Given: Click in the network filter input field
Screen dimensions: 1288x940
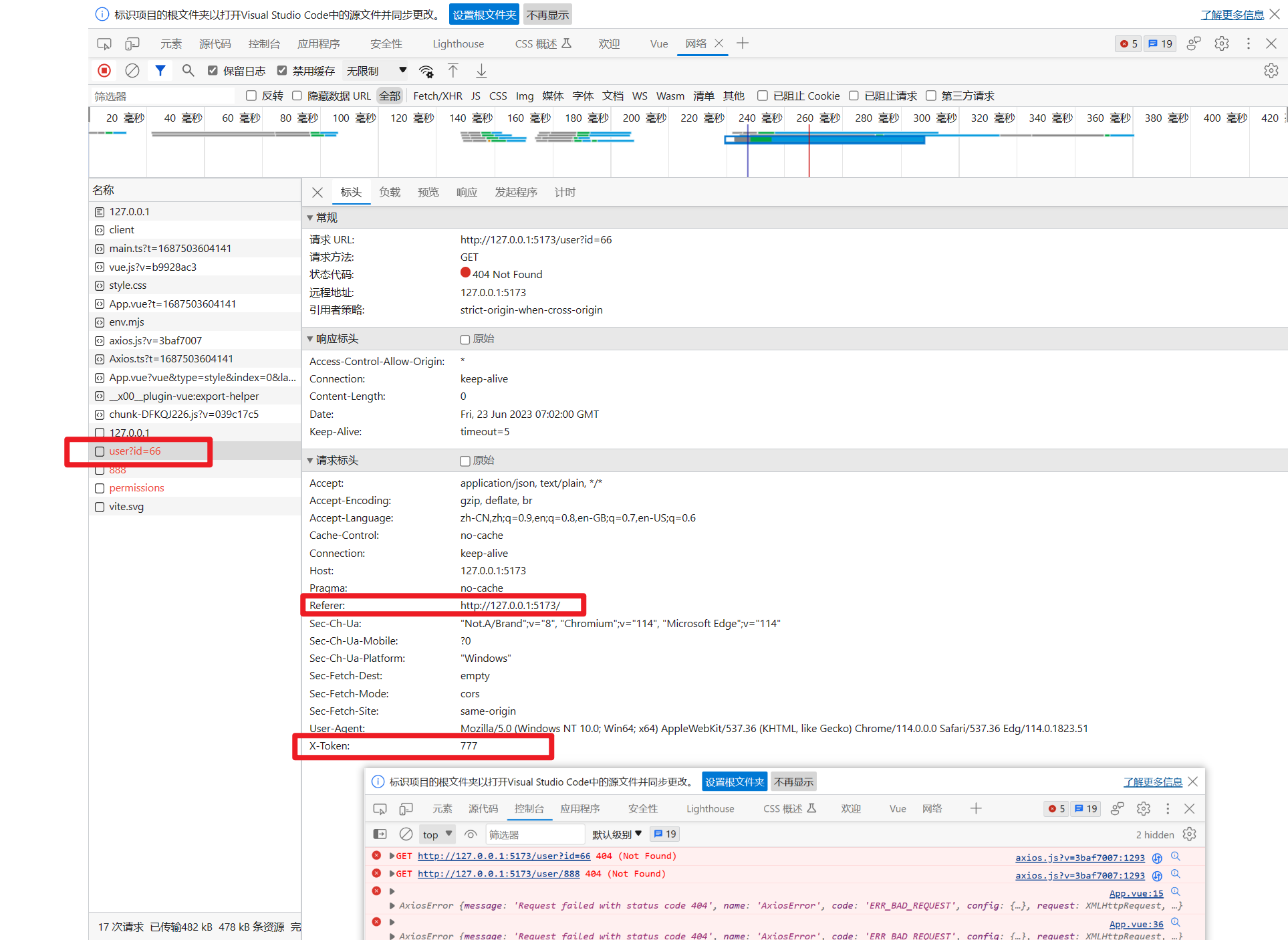Looking at the screenshot, I should (163, 96).
